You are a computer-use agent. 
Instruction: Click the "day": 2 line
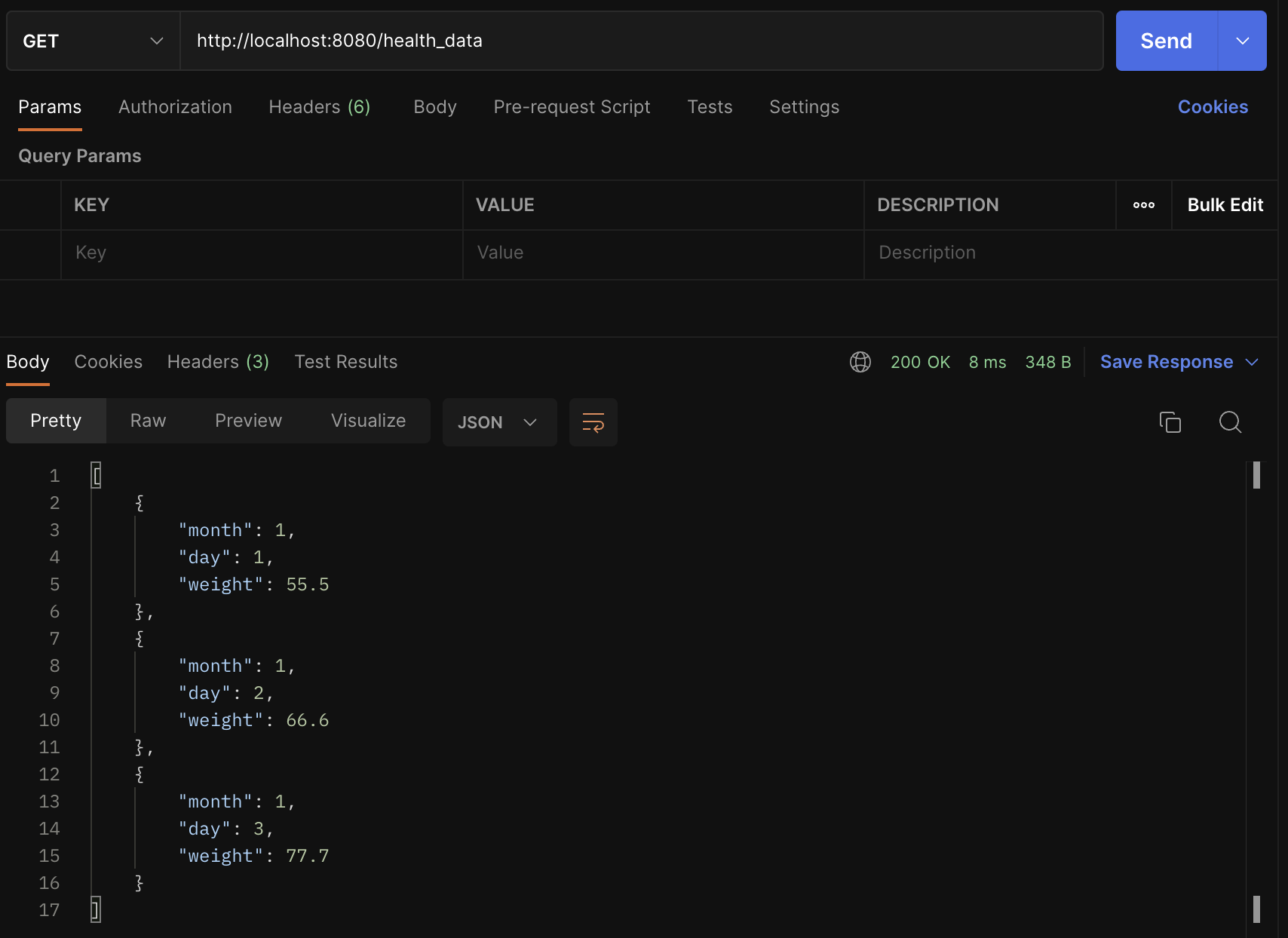(225, 693)
